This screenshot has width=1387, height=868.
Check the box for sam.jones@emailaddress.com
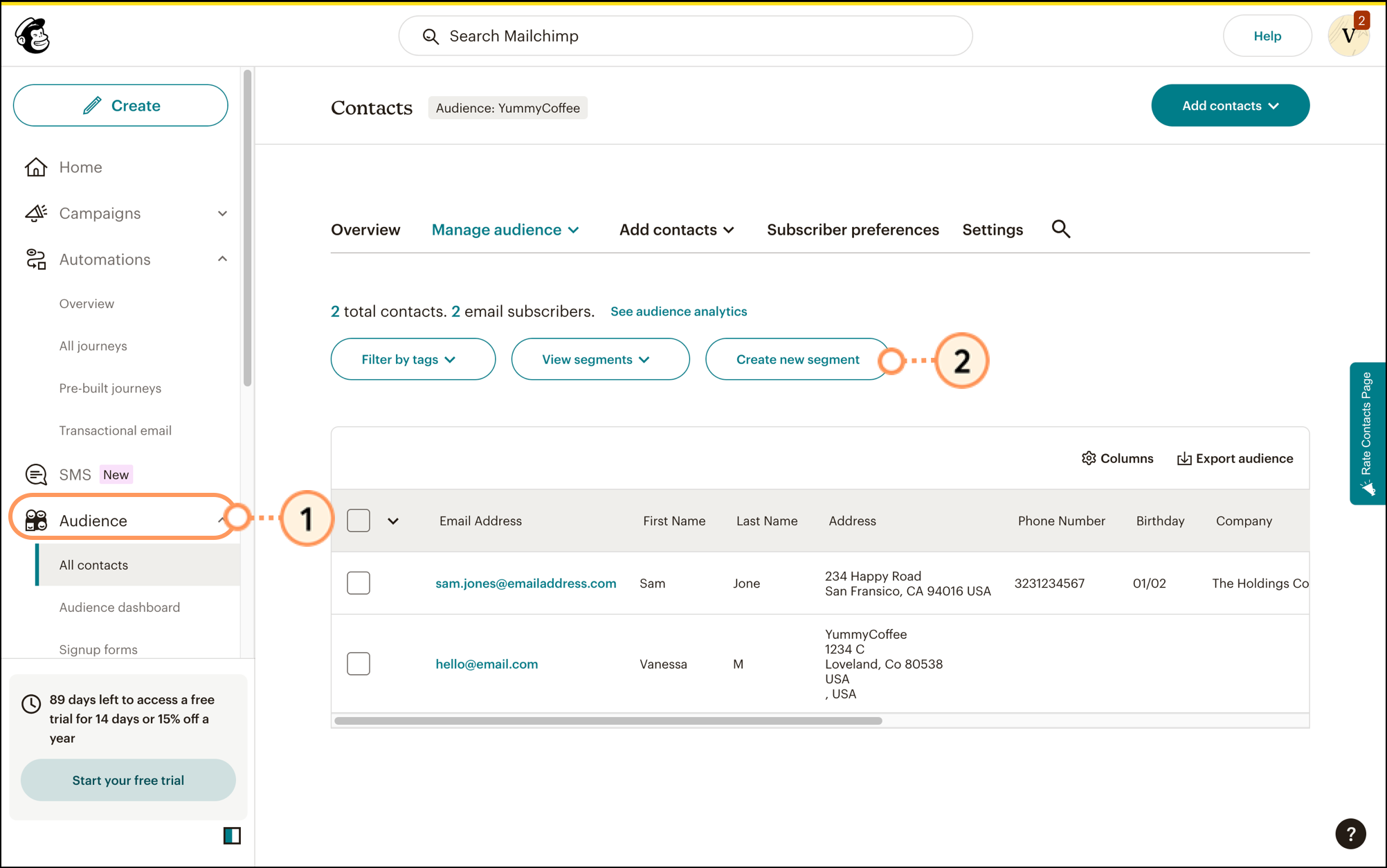tap(359, 583)
